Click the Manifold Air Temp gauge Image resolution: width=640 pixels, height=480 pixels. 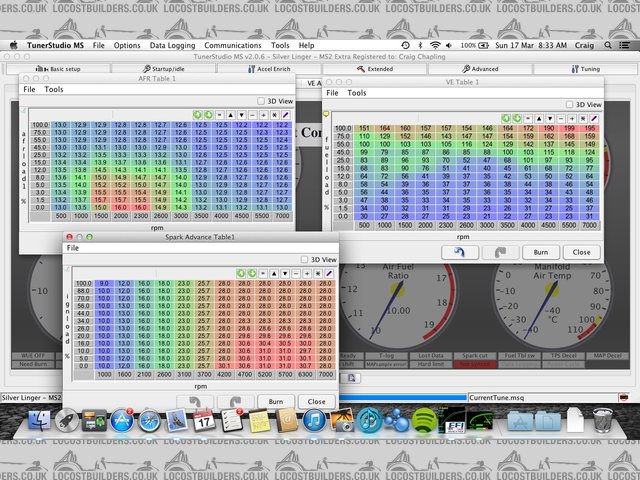pyautogui.click(x=552, y=300)
